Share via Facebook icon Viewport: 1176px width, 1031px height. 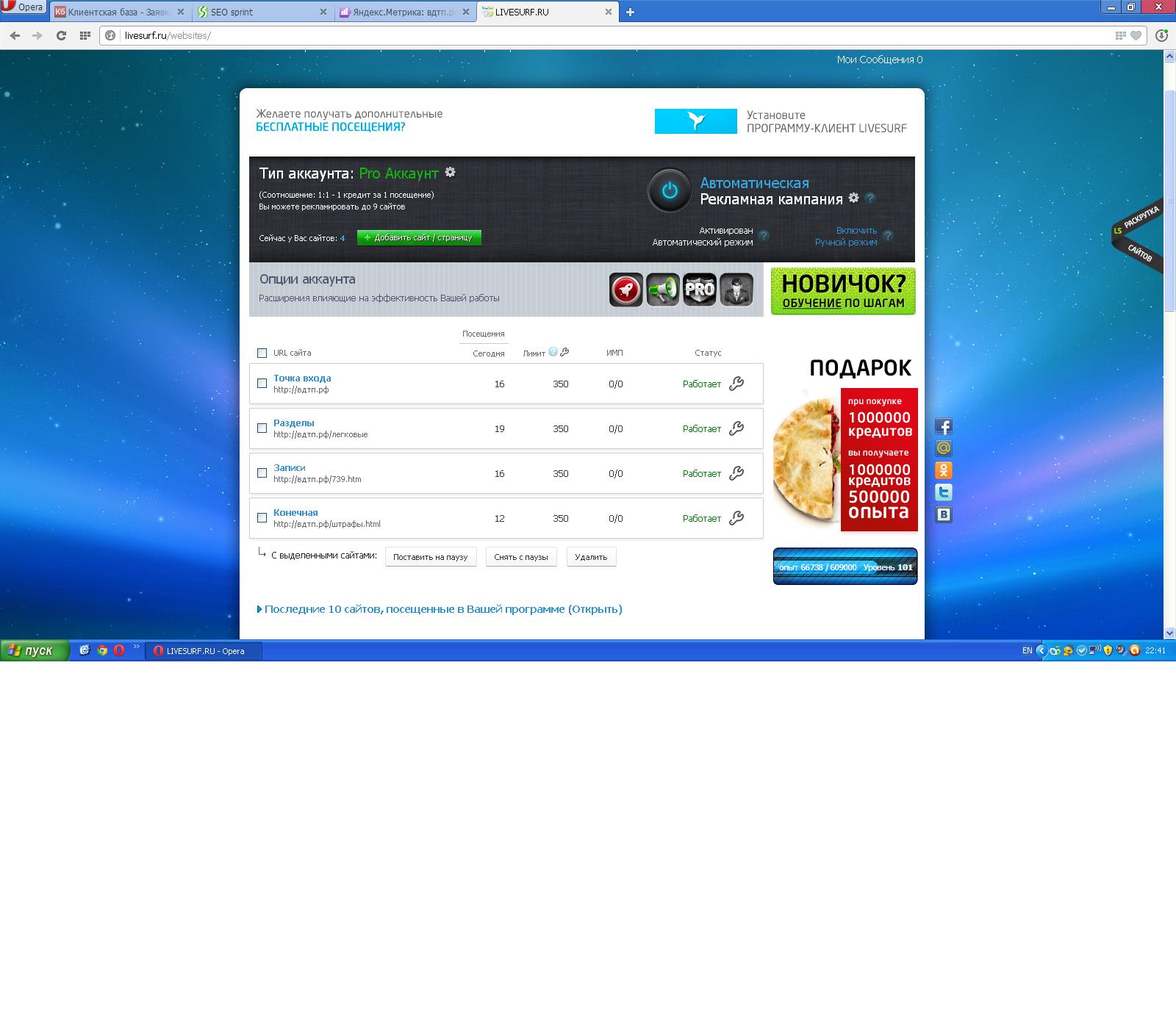click(x=944, y=426)
